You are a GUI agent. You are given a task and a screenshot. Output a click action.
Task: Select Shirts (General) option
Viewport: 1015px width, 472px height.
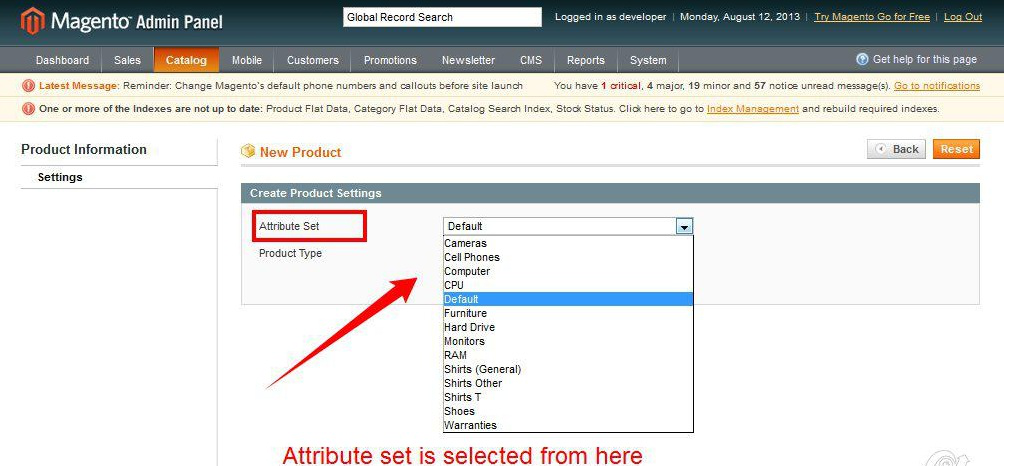pos(568,369)
